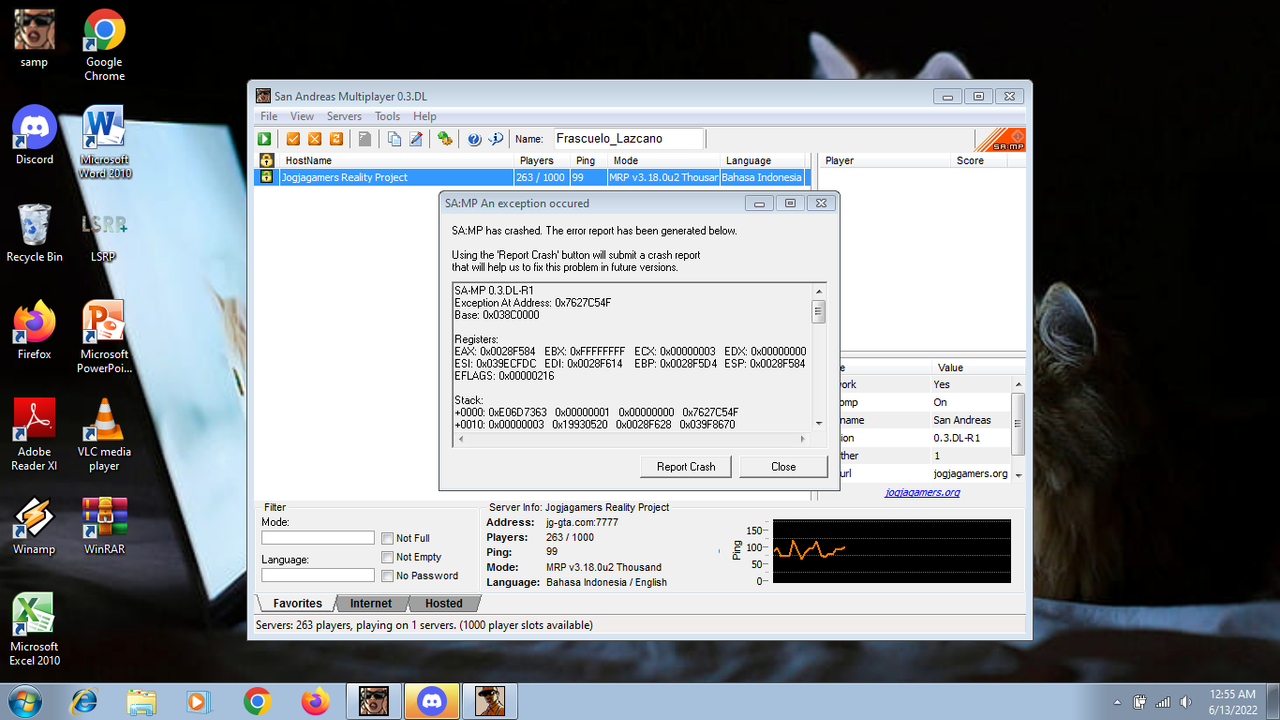The width and height of the screenshot is (1280, 720).
Task: Open the Servers menu
Action: (344, 117)
